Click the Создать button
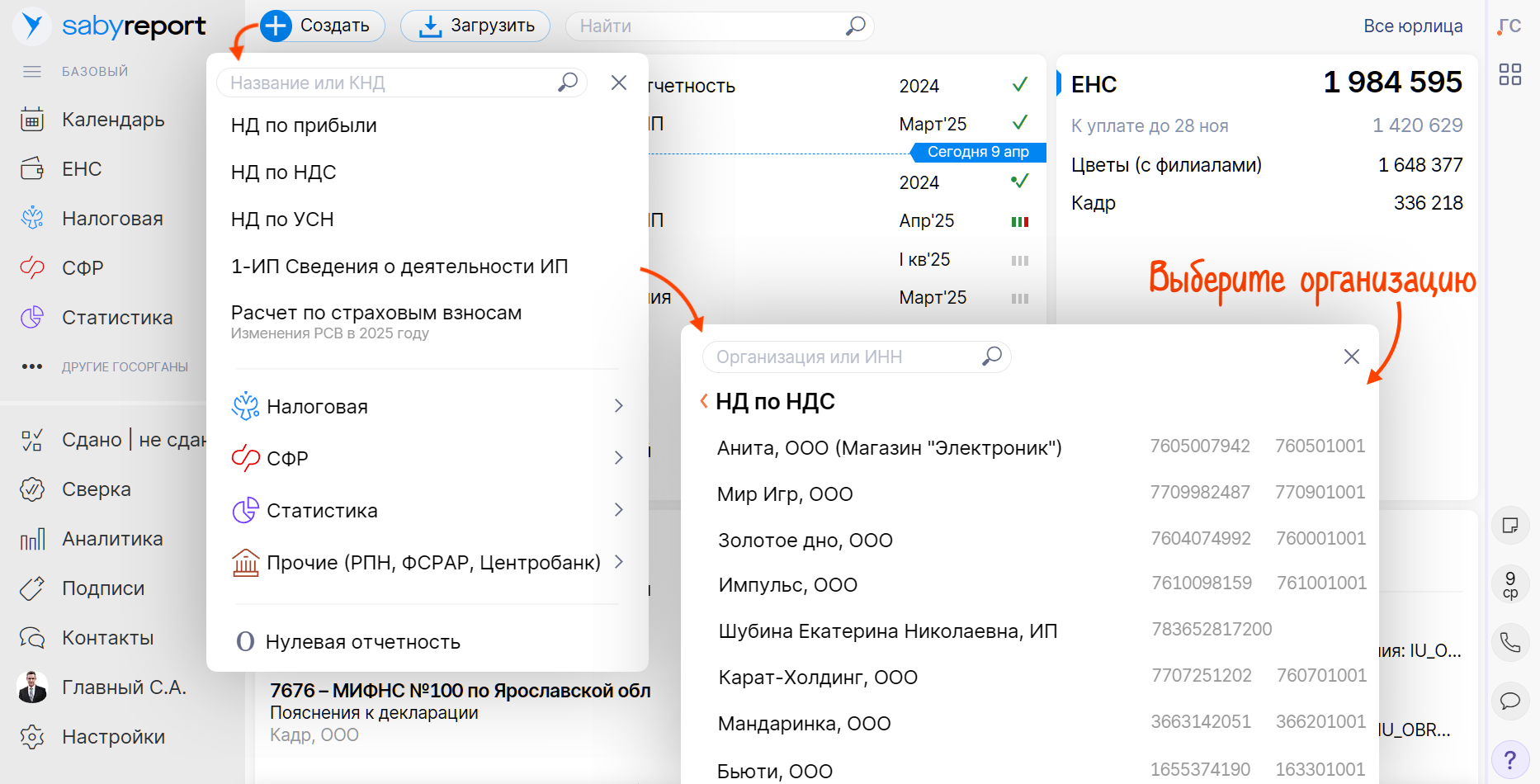1540x784 pixels. tap(322, 26)
